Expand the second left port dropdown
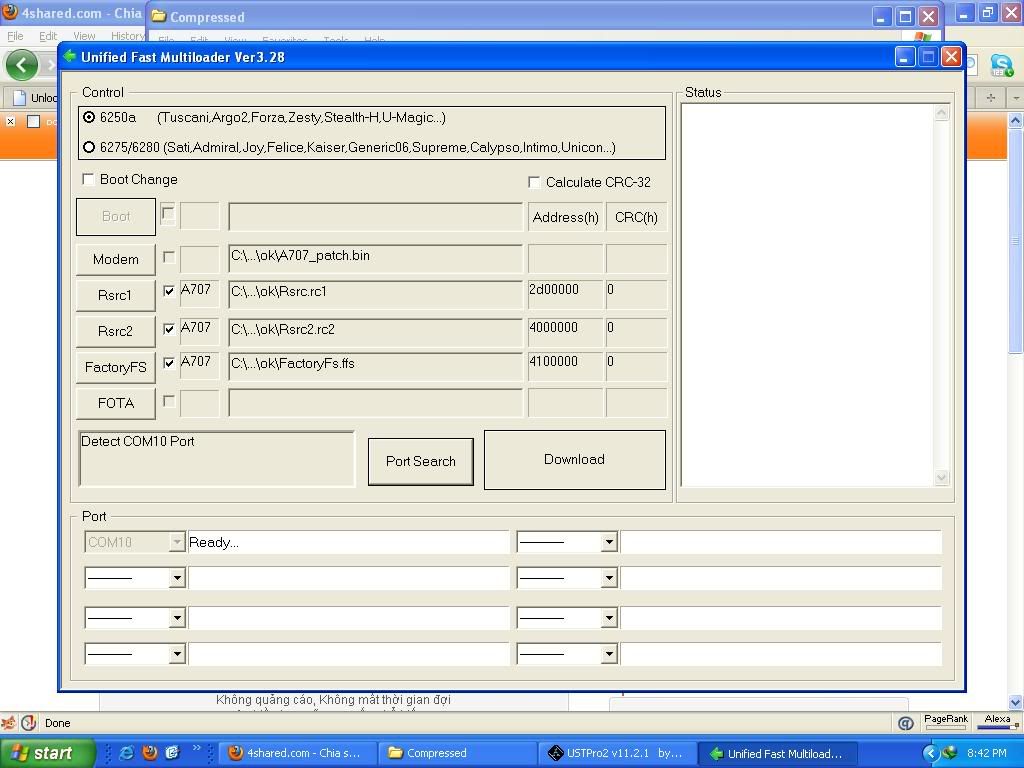1024x768 pixels. [x=177, y=578]
